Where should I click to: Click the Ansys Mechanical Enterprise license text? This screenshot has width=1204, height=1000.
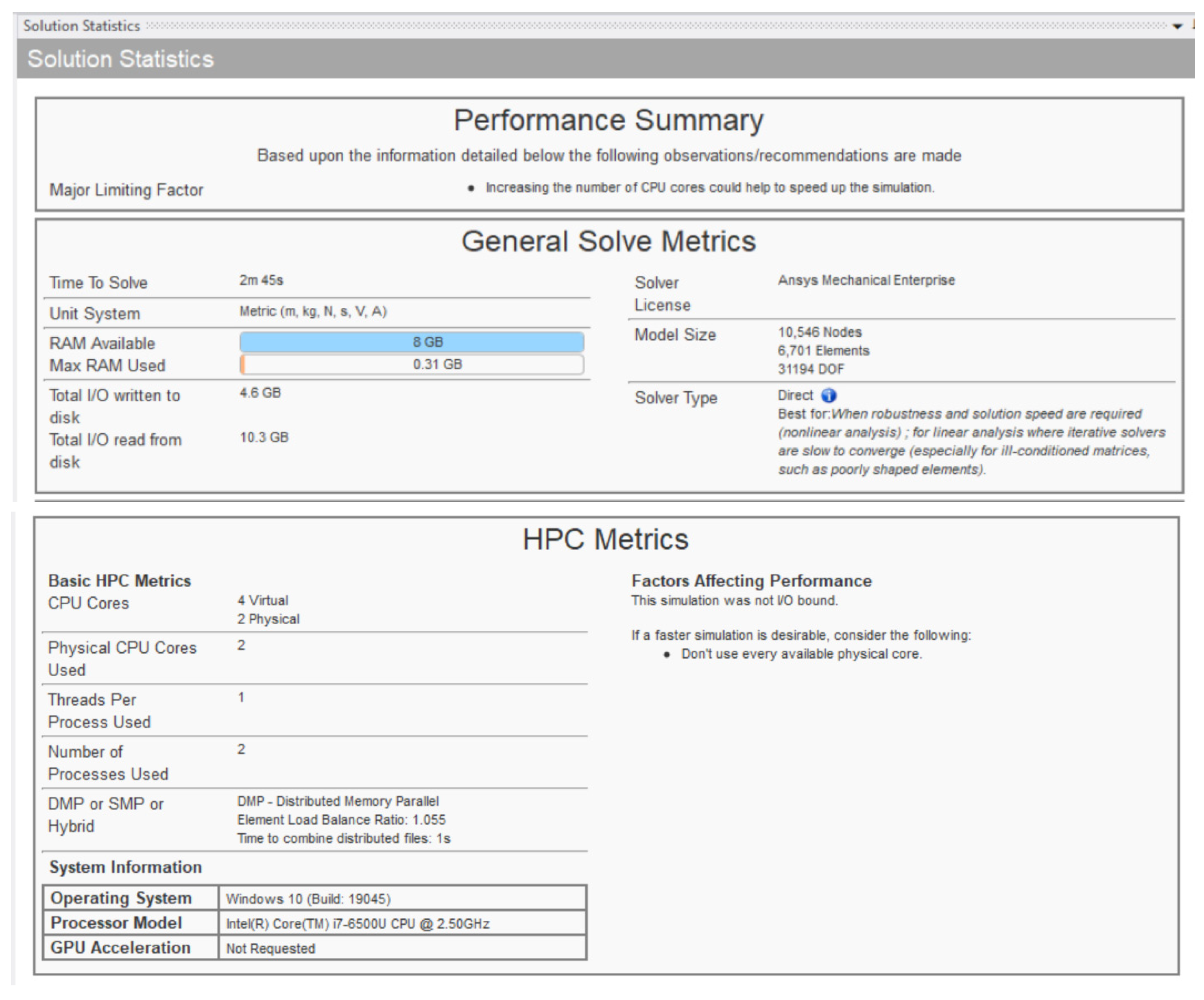(x=866, y=280)
